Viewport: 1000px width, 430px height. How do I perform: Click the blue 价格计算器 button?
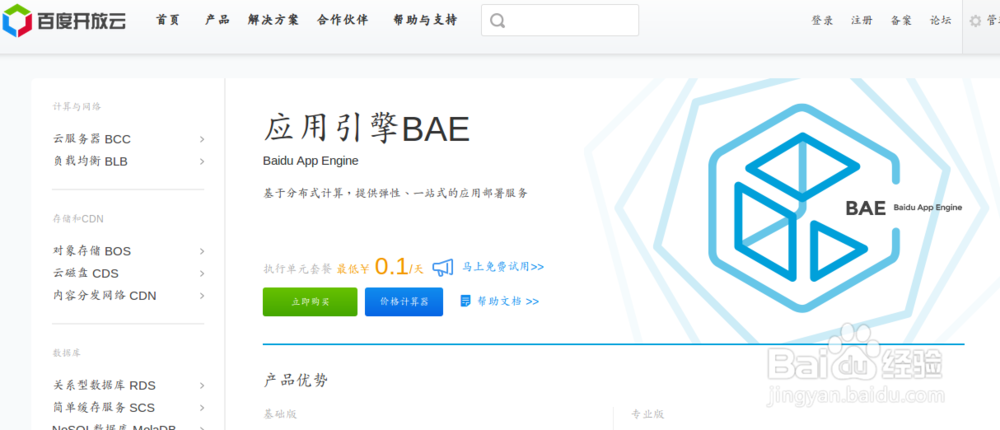coord(404,302)
